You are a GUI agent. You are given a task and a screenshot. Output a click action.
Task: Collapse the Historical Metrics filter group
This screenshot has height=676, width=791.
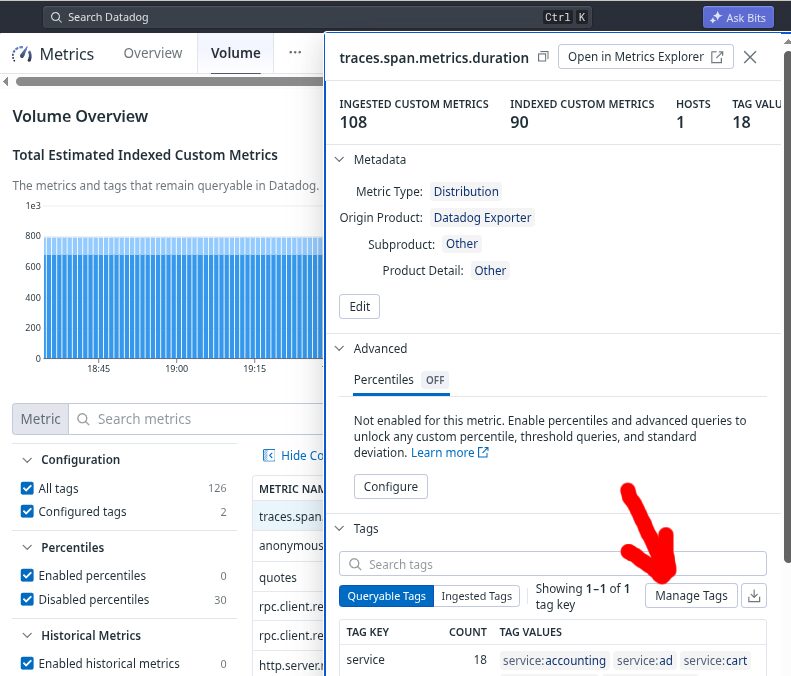[27, 636]
